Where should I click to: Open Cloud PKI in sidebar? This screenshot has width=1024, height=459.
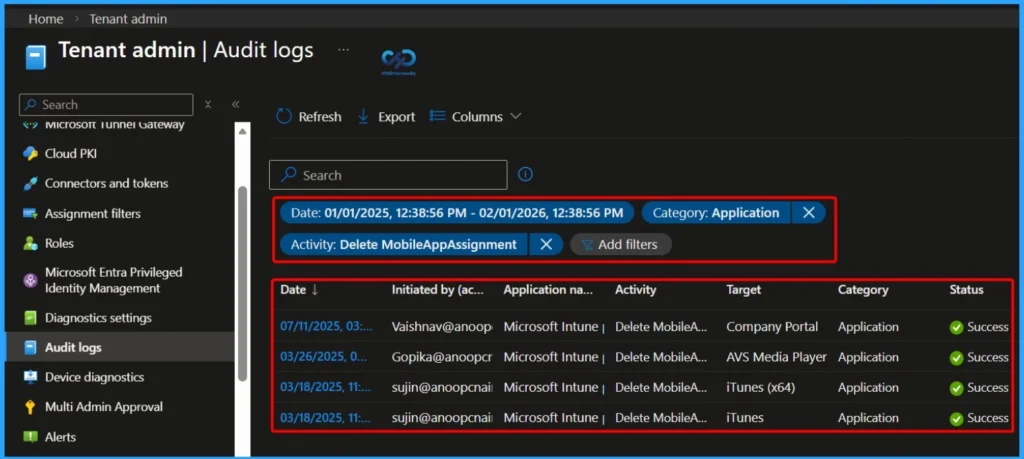pyautogui.click(x=71, y=154)
